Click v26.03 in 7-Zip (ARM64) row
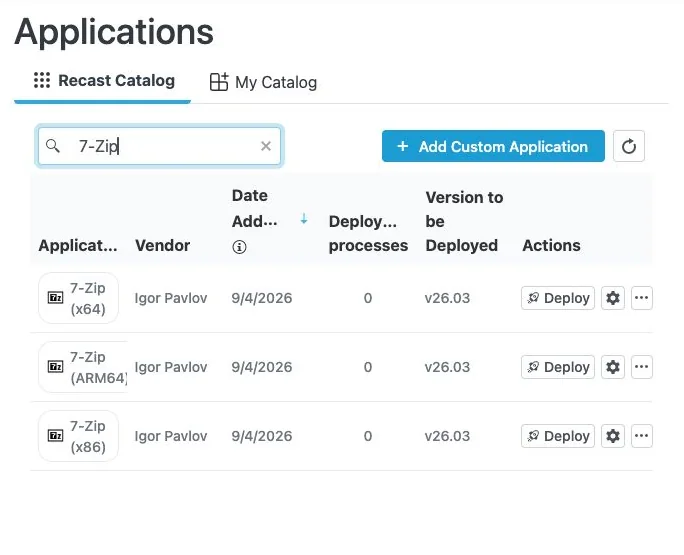This screenshot has height=555, width=684. tap(447, 367)
